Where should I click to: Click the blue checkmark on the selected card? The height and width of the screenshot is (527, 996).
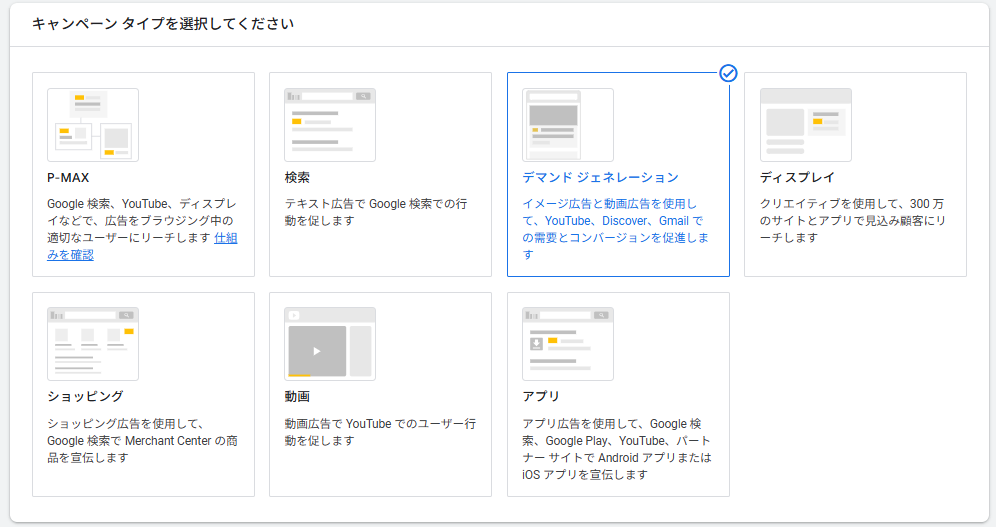pyautogui.click(x=729, y=74)
